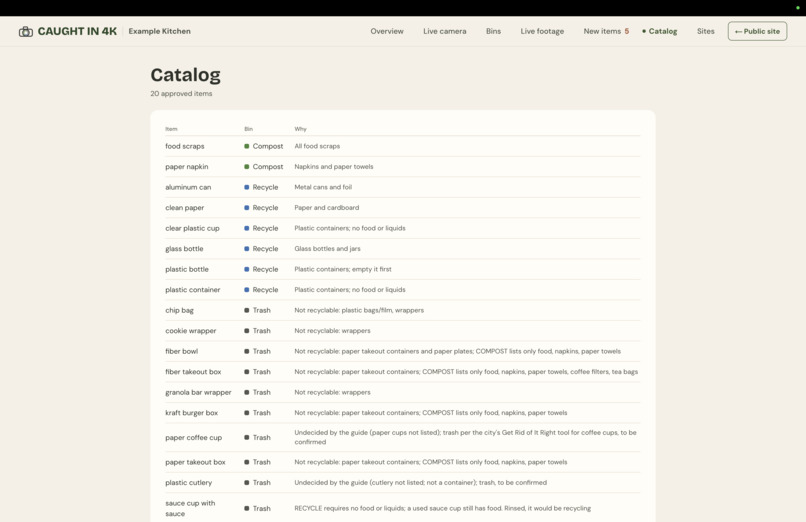806x522 pixels.
Task: Click the green status dot in top bar
Action: click(798, 8)
